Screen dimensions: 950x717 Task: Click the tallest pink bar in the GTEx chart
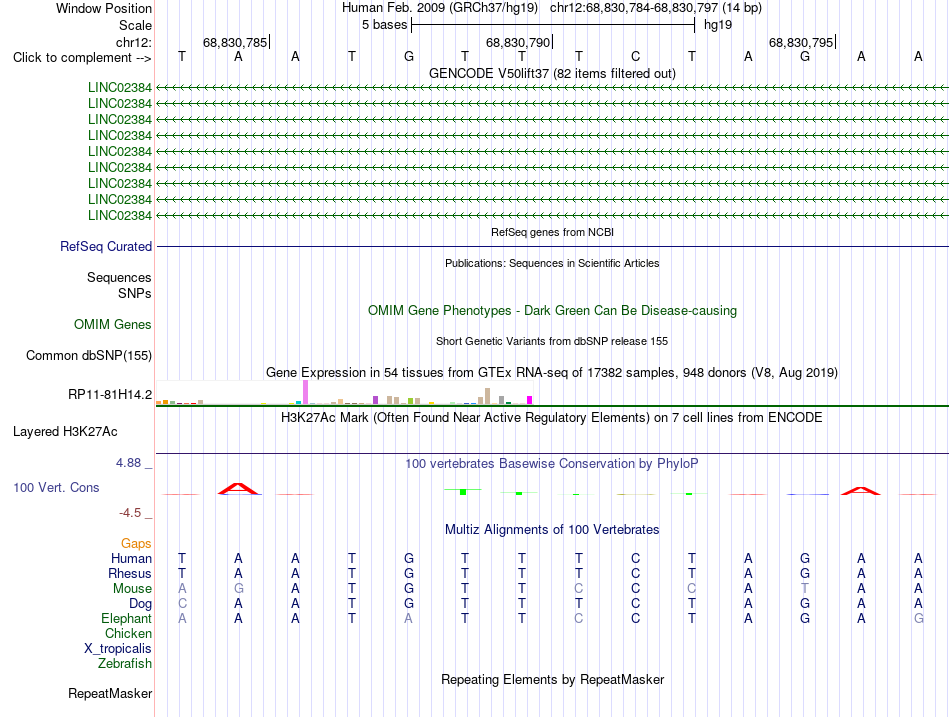point(305,392)
